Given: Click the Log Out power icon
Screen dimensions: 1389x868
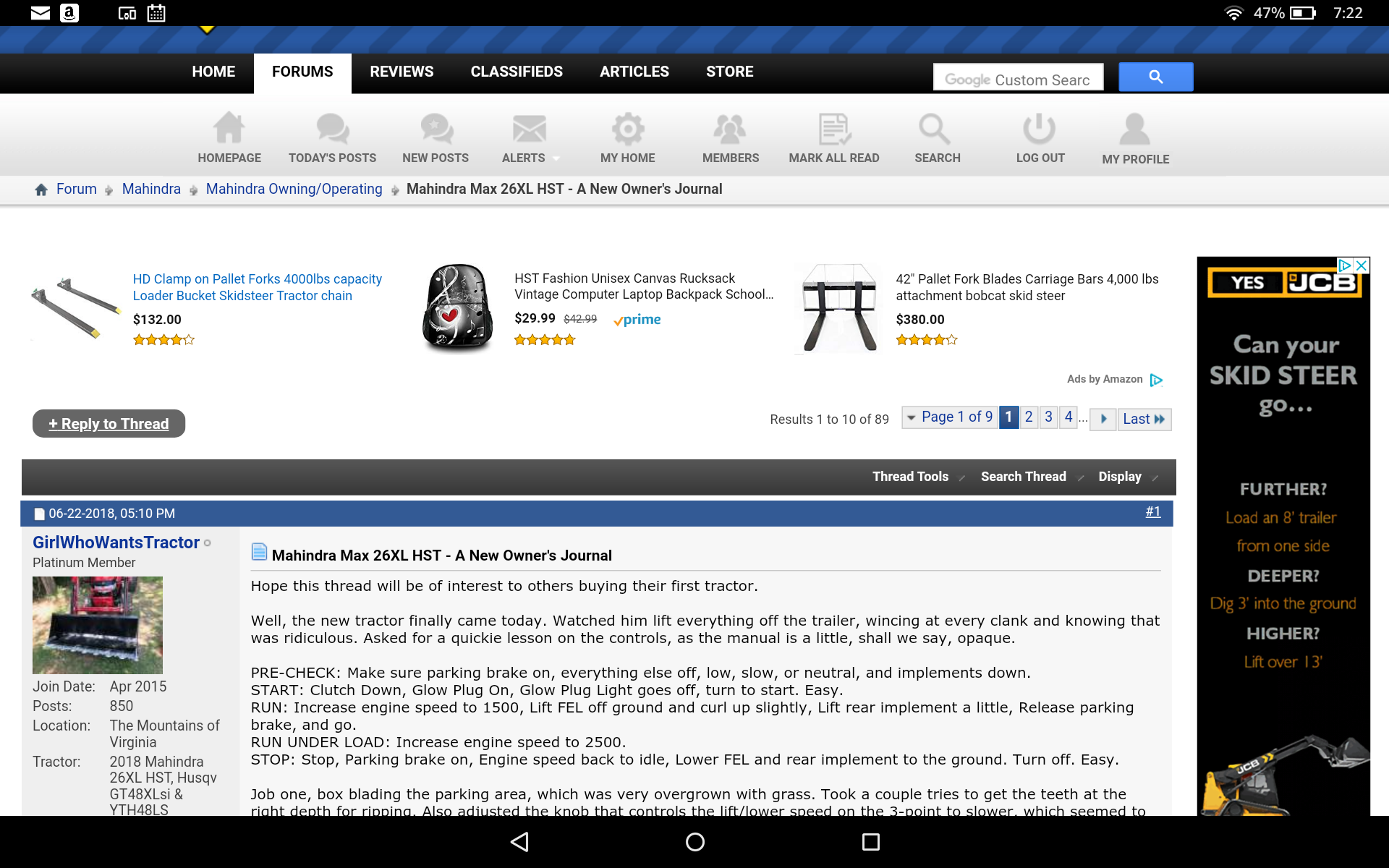Looking at the screenshot, I should [x=1040, y=129].
